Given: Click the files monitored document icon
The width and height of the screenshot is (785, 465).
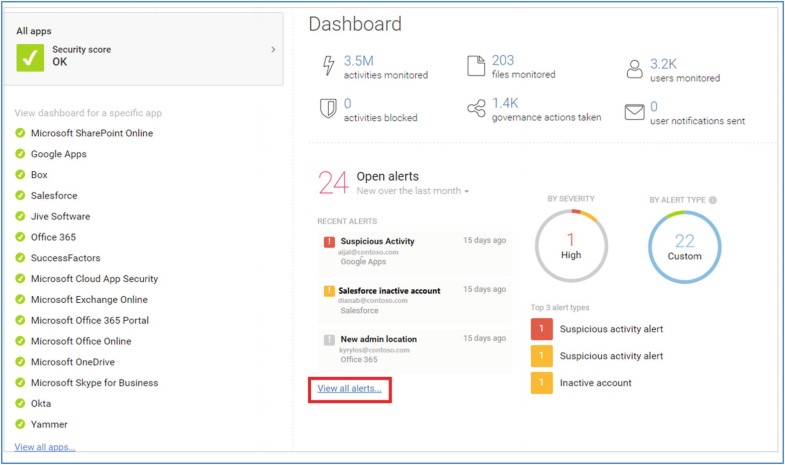Looking at the screenshot, I should tap(476, 66).
